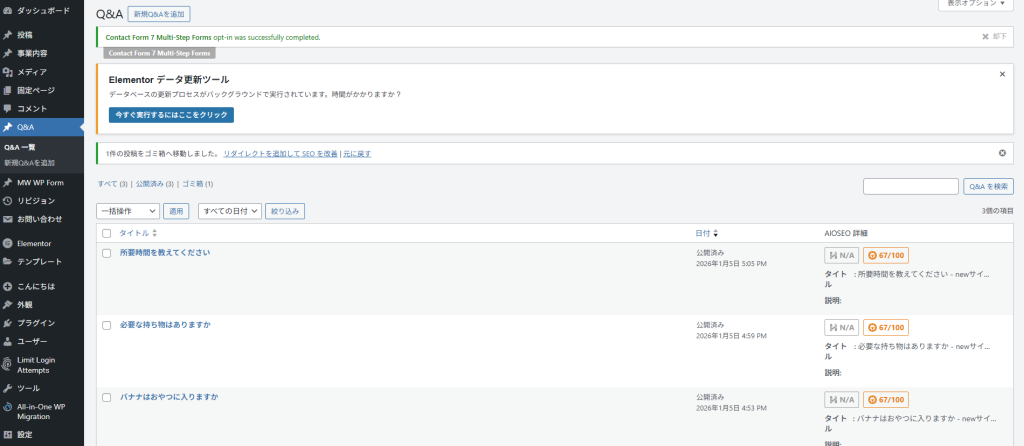Dismiss the Elementor data update notice
The width and height of the screenshot is (1024, 446).
[1002, 74]
